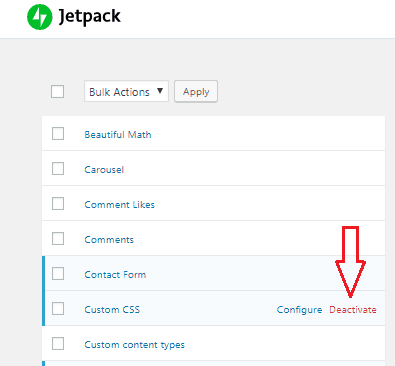Tick the select-all checkbox beside Bulk Actions
The image size is (395, 366).
57,92
